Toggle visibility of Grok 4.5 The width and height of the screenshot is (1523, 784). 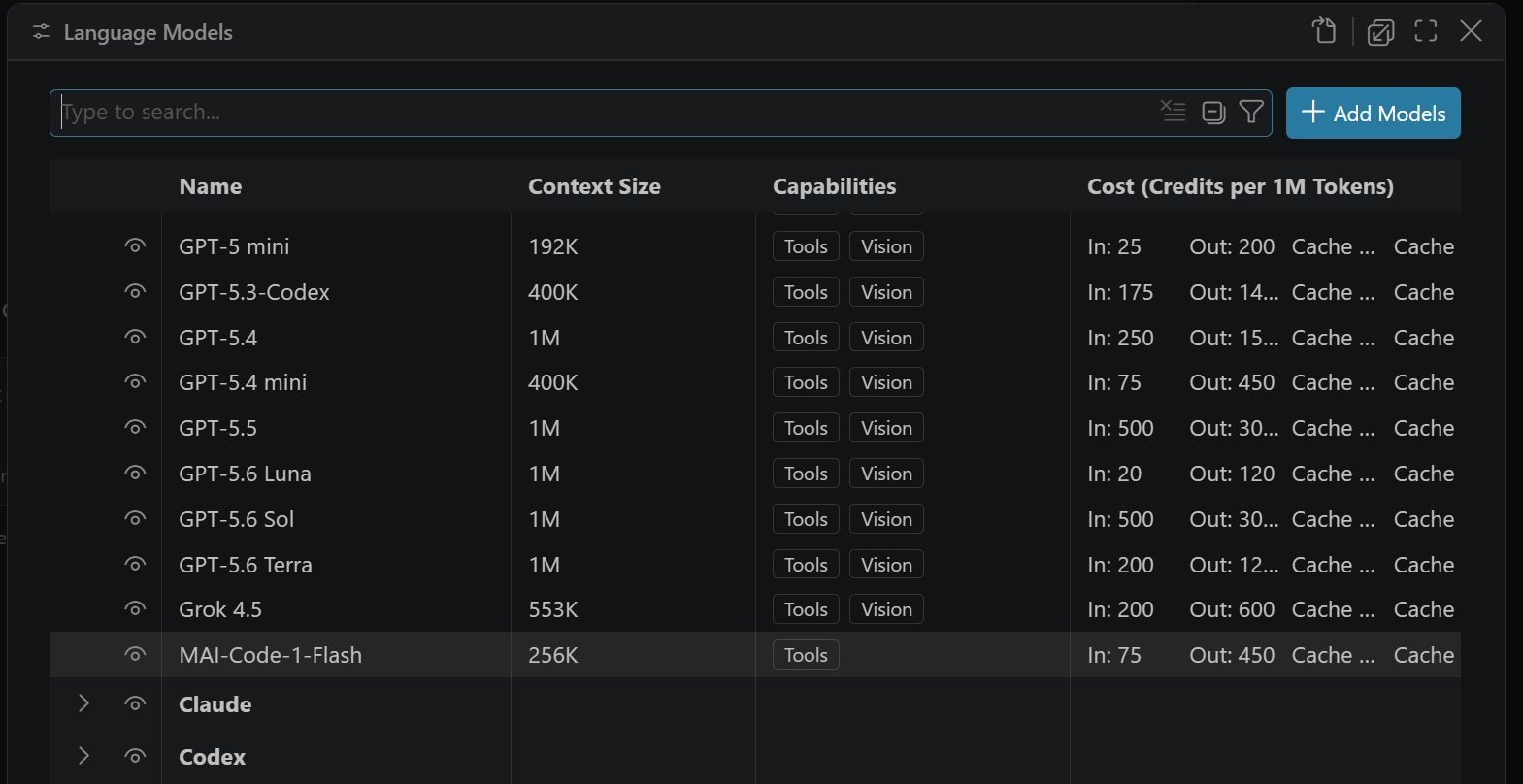[x=135, y=609]
